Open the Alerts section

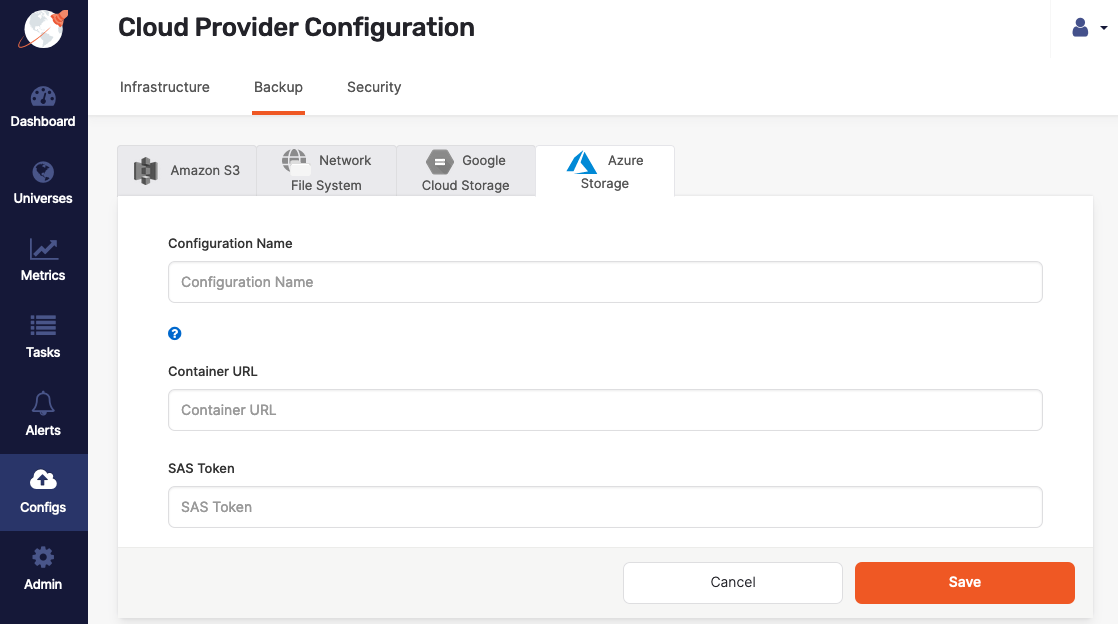click(43, 417)
